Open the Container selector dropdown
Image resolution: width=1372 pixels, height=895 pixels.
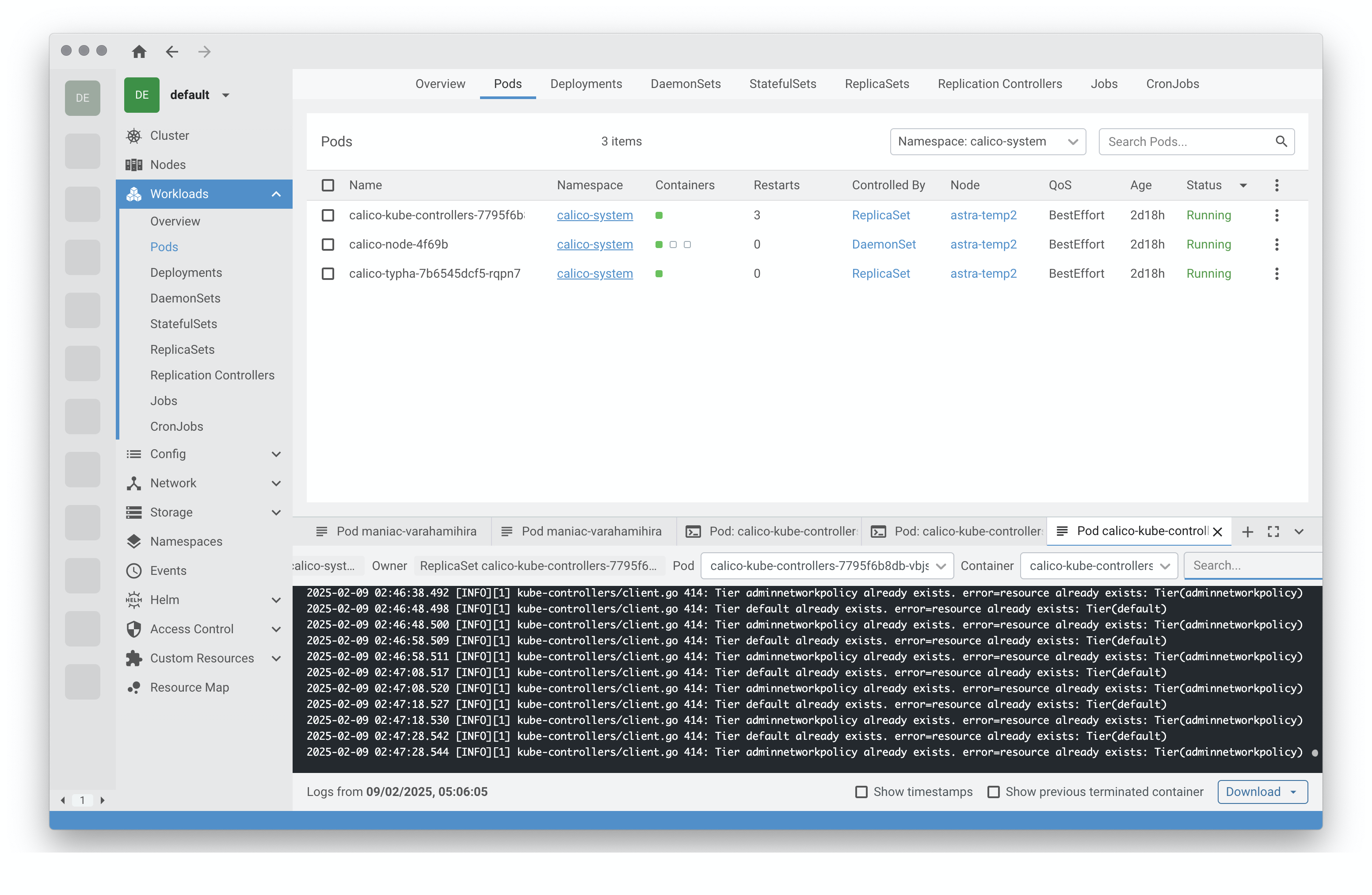click(1099, 566)
